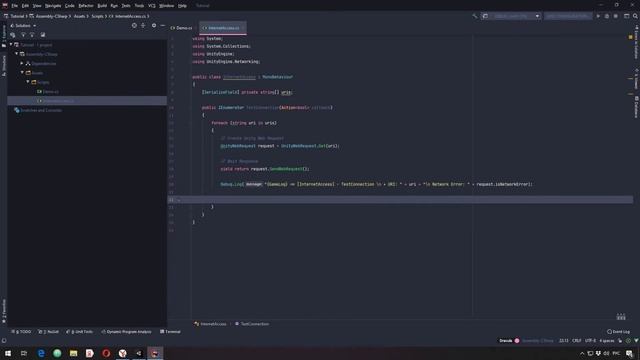This screenshot has height=360, width=640.
Task: Click the yellow error indicator at editor top-right
Action: click(x=631, y=37)
